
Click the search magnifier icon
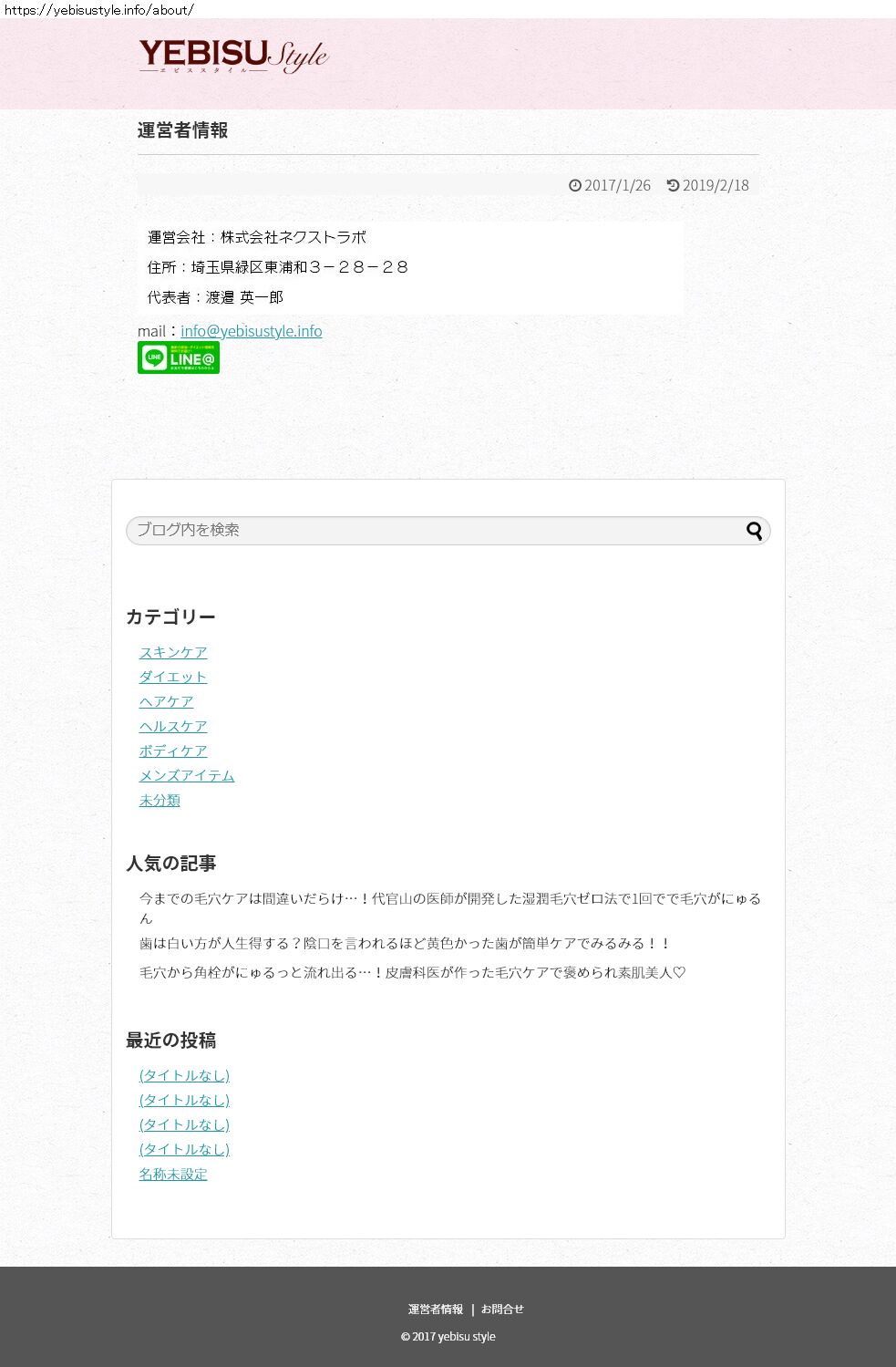[x=755, y=531]
